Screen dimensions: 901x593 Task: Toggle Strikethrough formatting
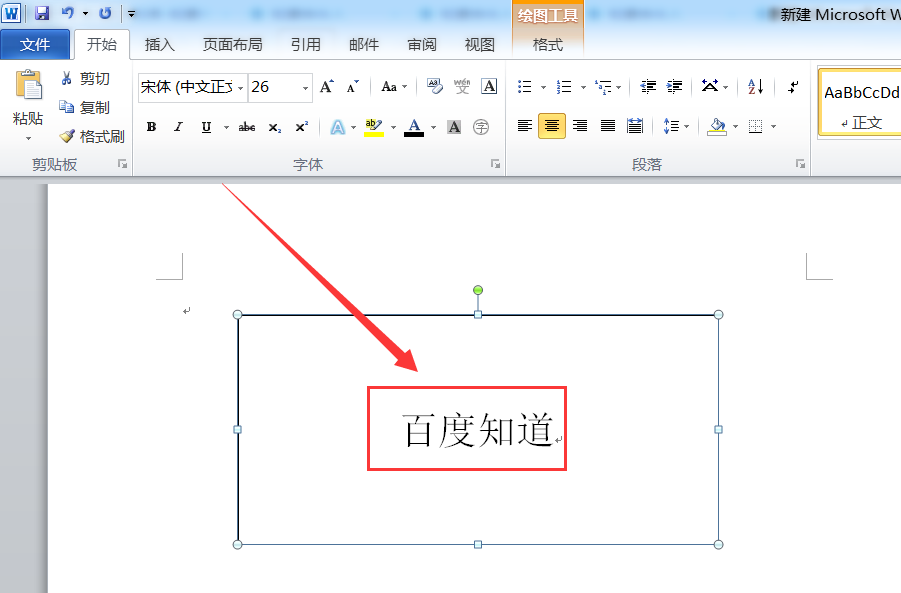coord(247,127)
